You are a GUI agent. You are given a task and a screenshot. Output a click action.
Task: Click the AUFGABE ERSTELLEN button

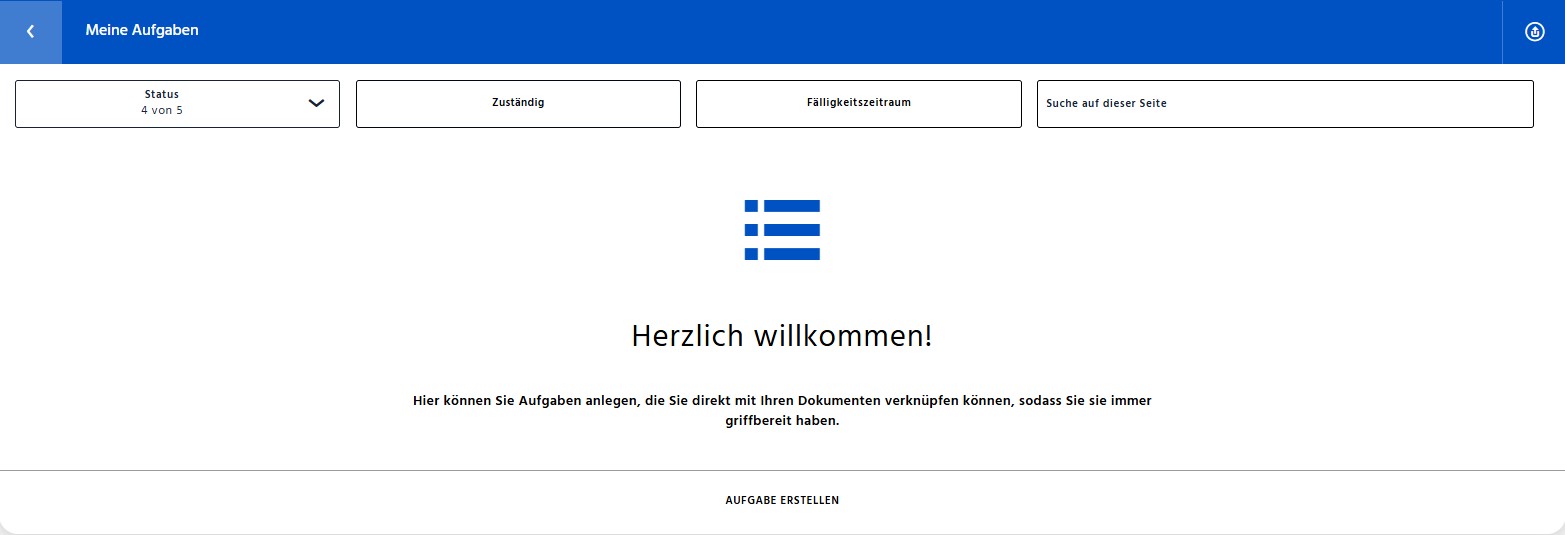click(782, 500)
